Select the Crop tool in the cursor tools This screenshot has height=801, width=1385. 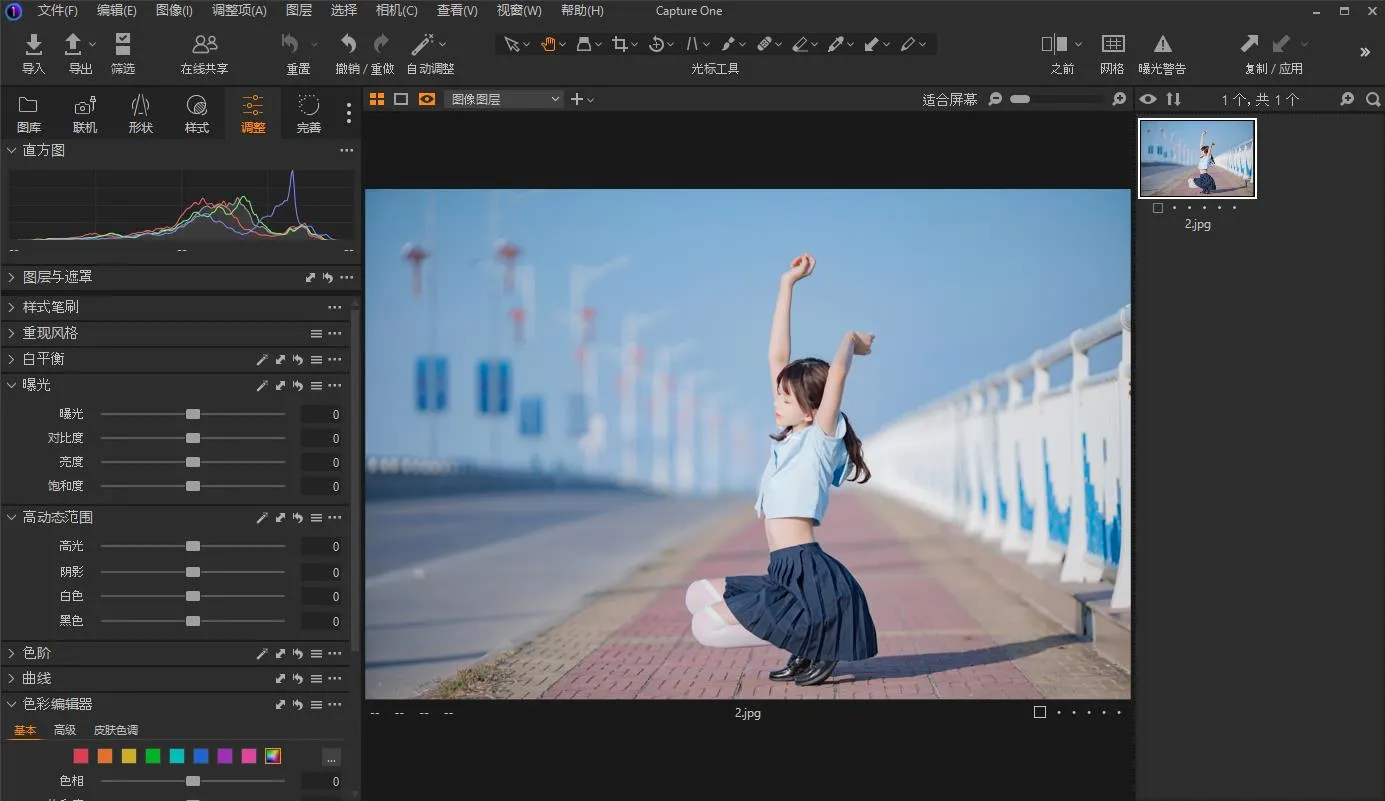(620, 44)
